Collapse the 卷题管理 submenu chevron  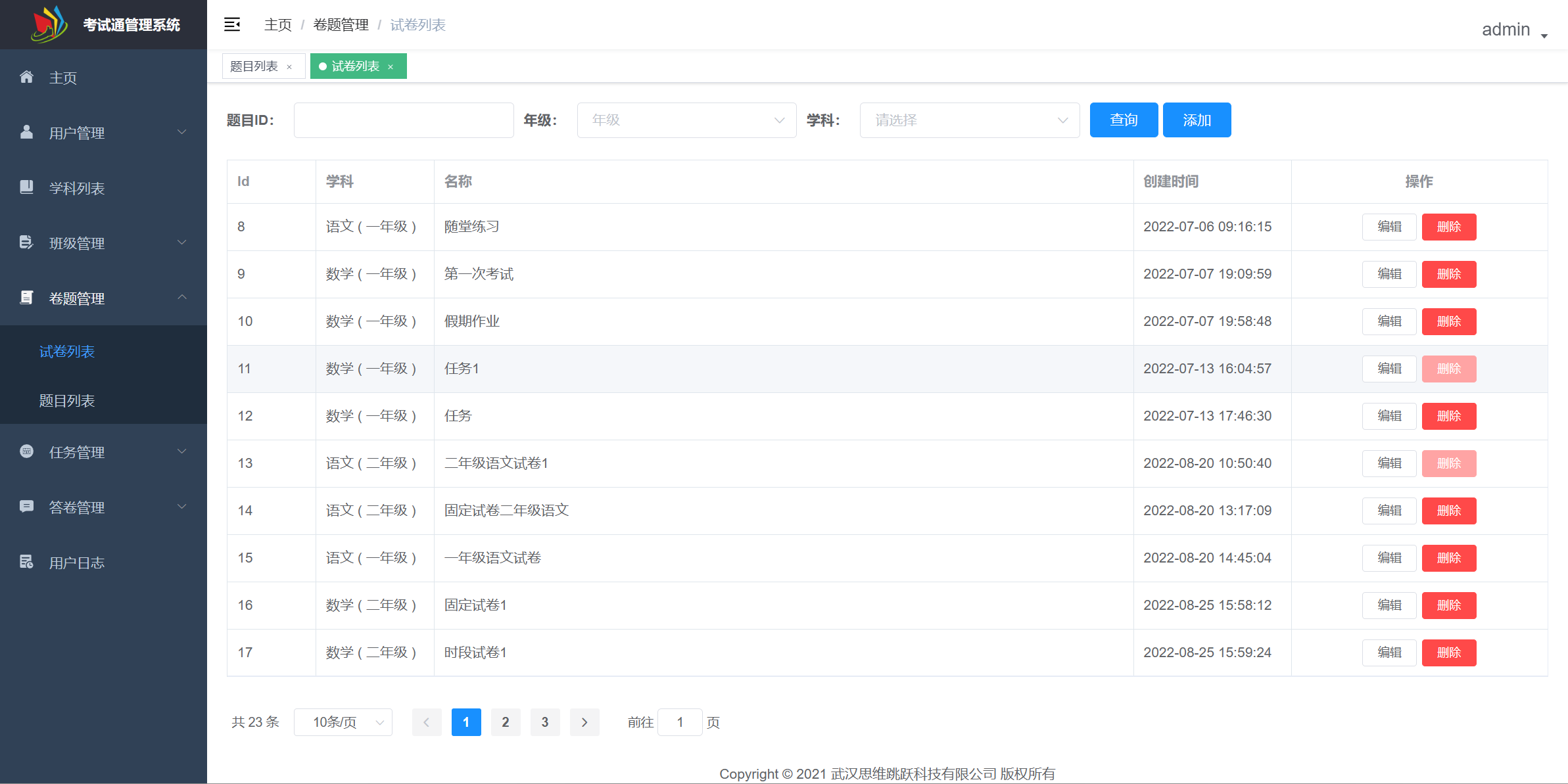(182, 298)
